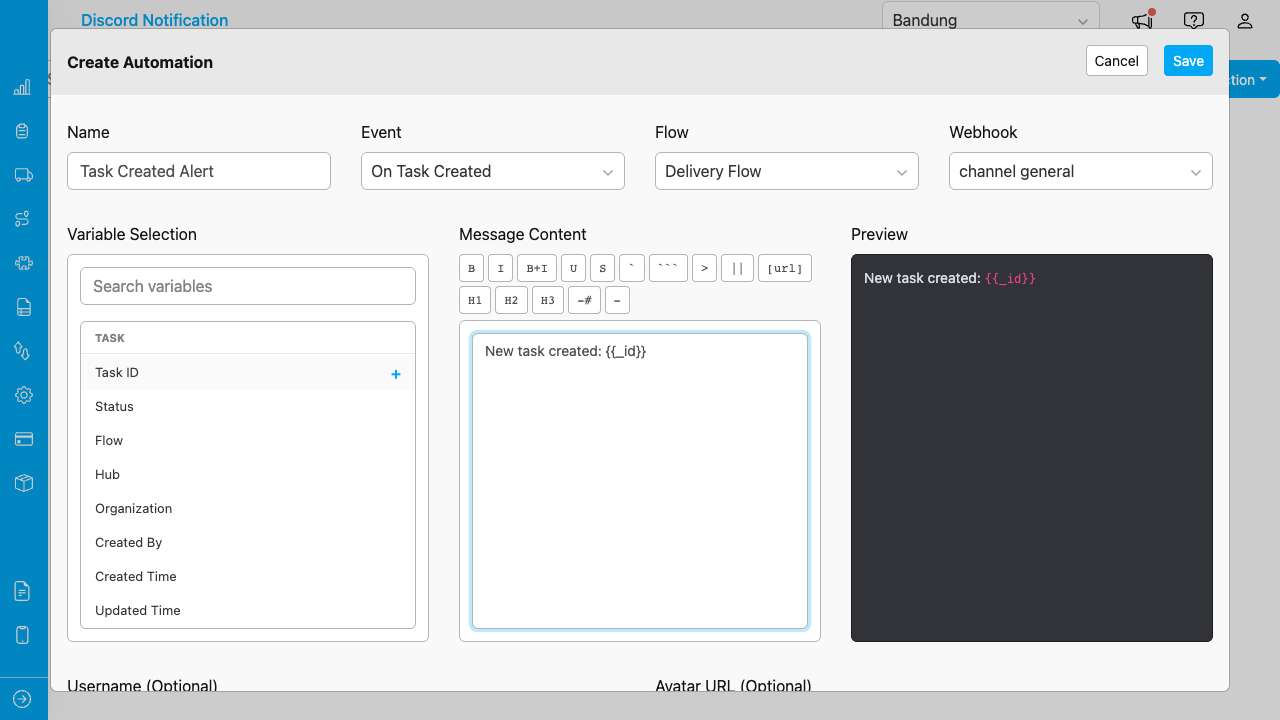The width and height of the screenshot is (1280, 720).
Task: Click inside the Message Content text area
Action: coord(640,481)
